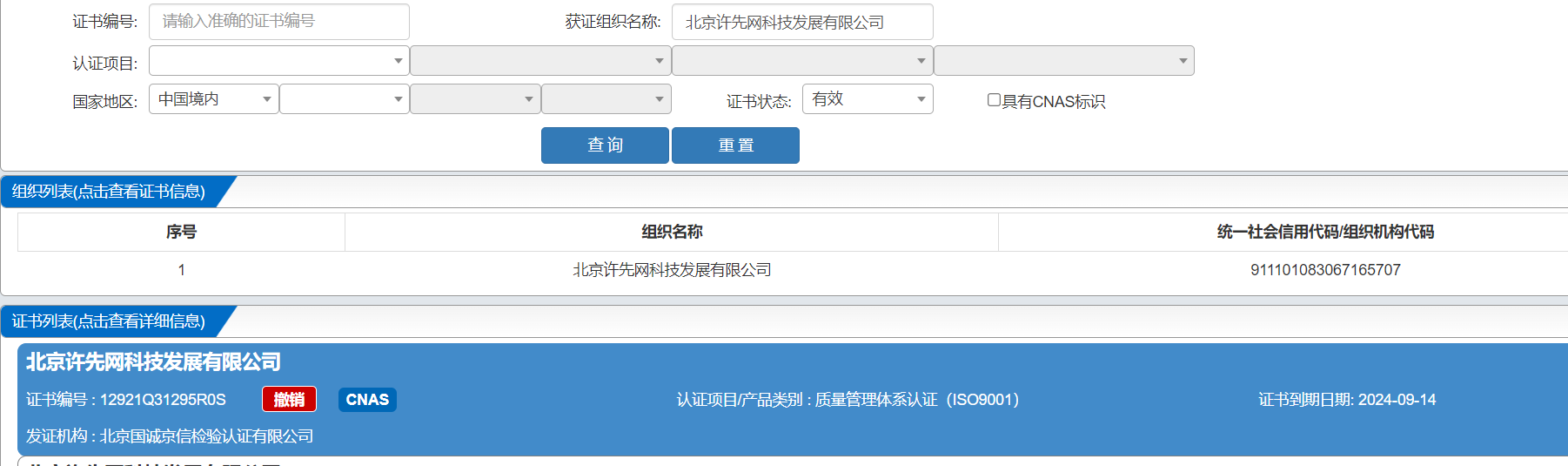
Task: Open 北京许先网科技发展有限公司 in the organization table
Action: [x=672, y=270]
